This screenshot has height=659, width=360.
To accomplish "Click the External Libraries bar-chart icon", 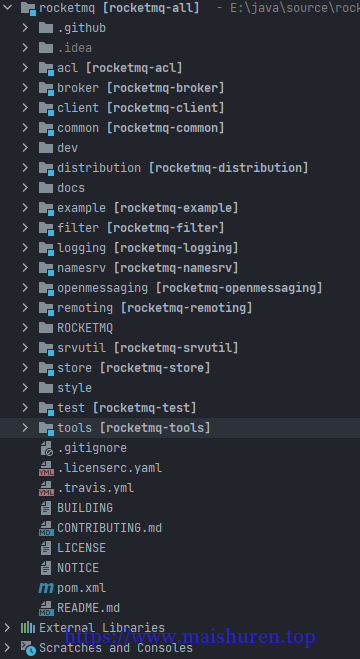I will pos(28,628).
